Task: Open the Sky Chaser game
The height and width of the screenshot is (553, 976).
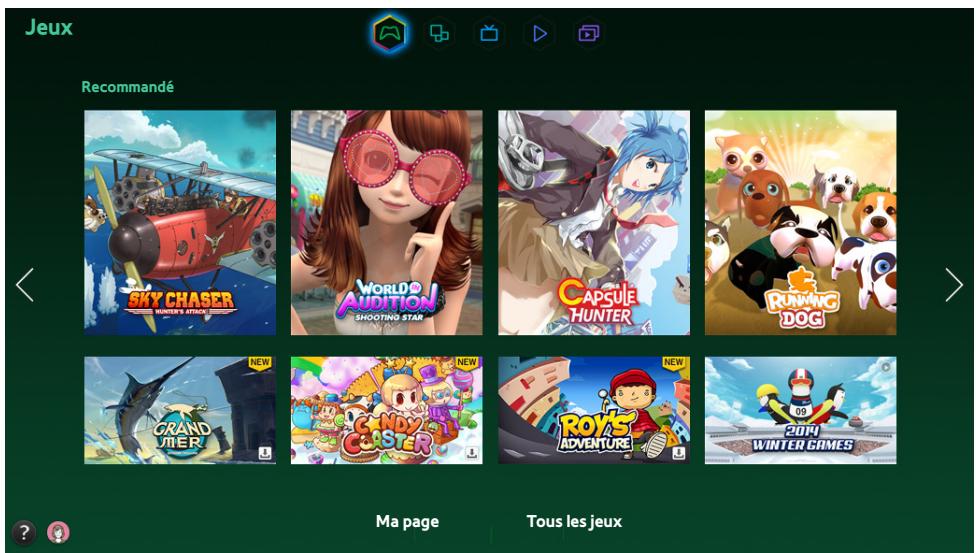Action: [x=180, y=222]
